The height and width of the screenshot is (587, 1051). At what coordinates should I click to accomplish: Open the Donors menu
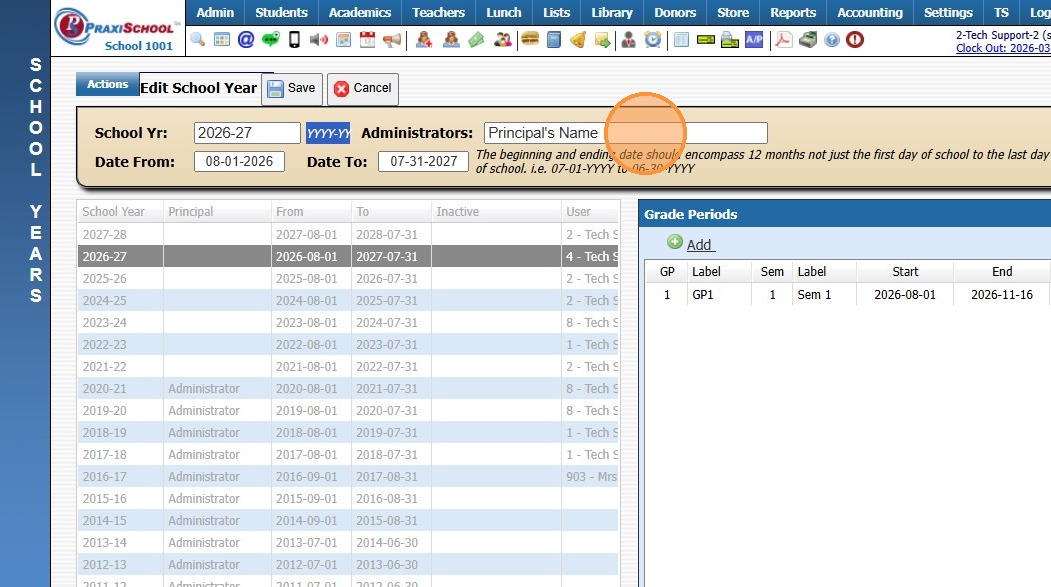tap(675, 13)
